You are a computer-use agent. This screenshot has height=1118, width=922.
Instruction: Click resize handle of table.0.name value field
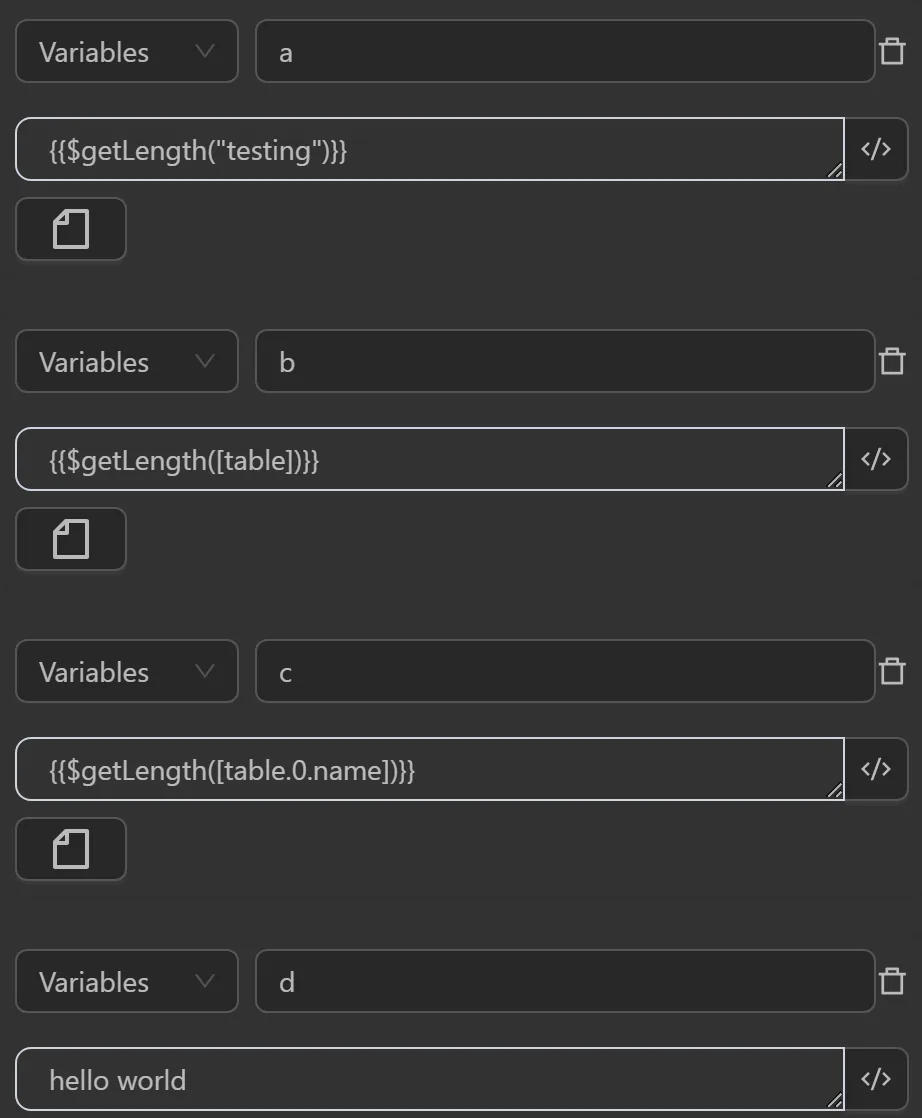[834, 791]
